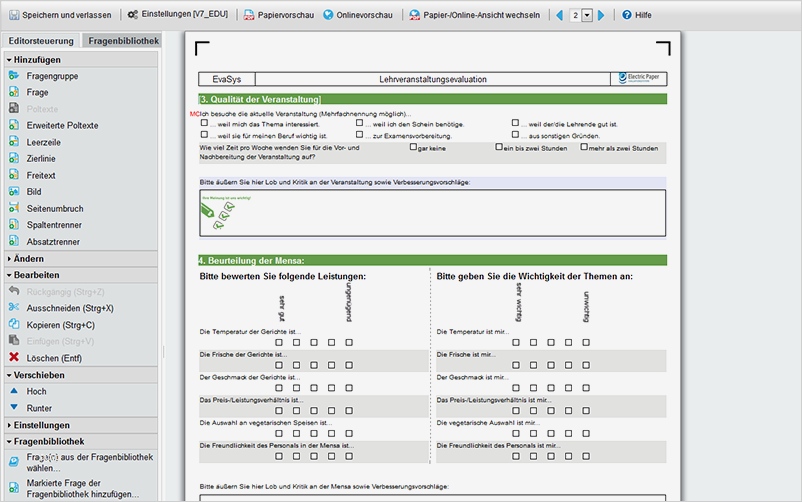Expand the Ändern section
The image size is (802, 502).
click(x=81, y=258)
